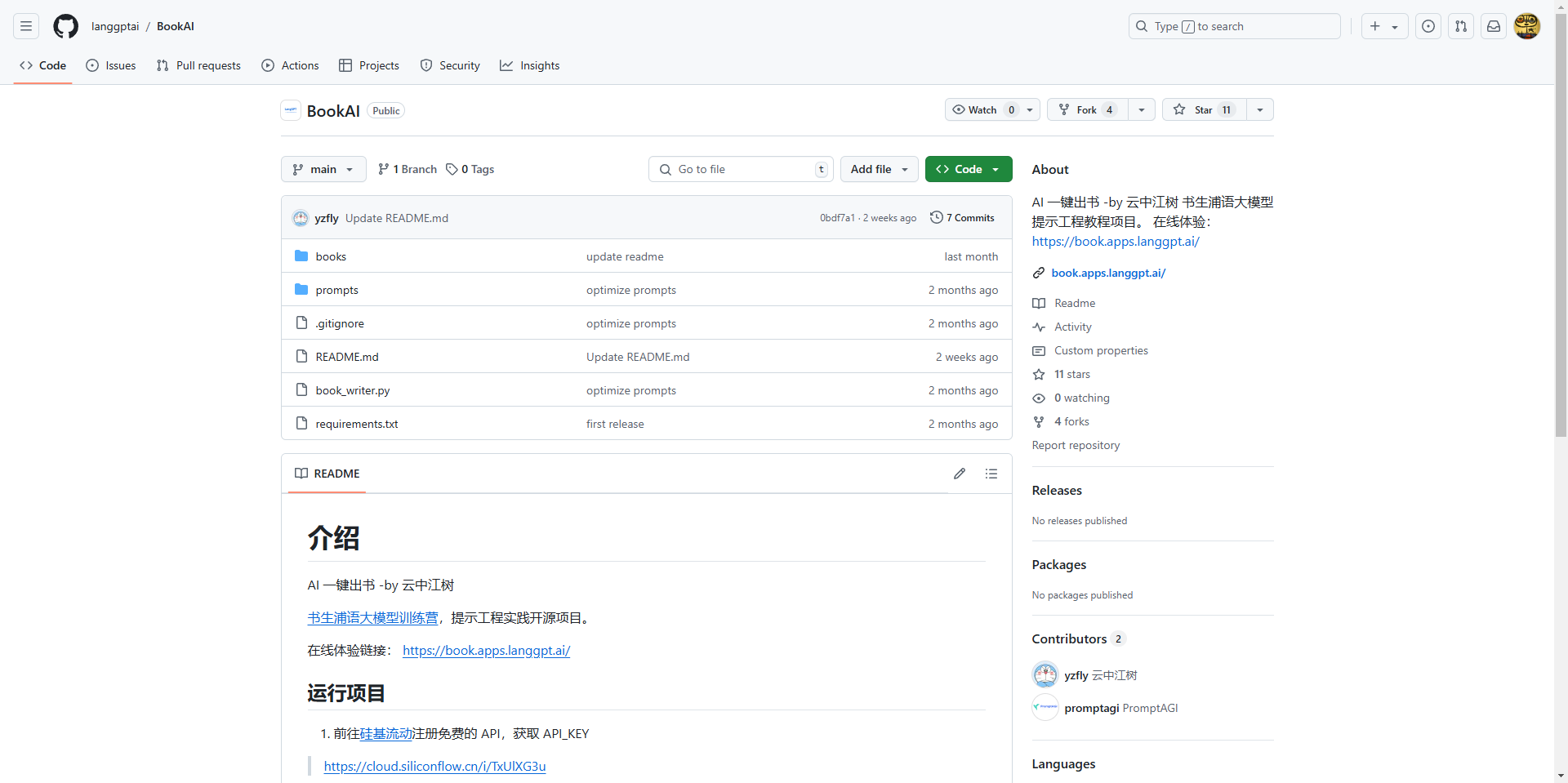This screenshot has width=1568, height=783.
Task: Open the Create new plus dropdown
Action: pyautogui.click(x=1383, y=26)
